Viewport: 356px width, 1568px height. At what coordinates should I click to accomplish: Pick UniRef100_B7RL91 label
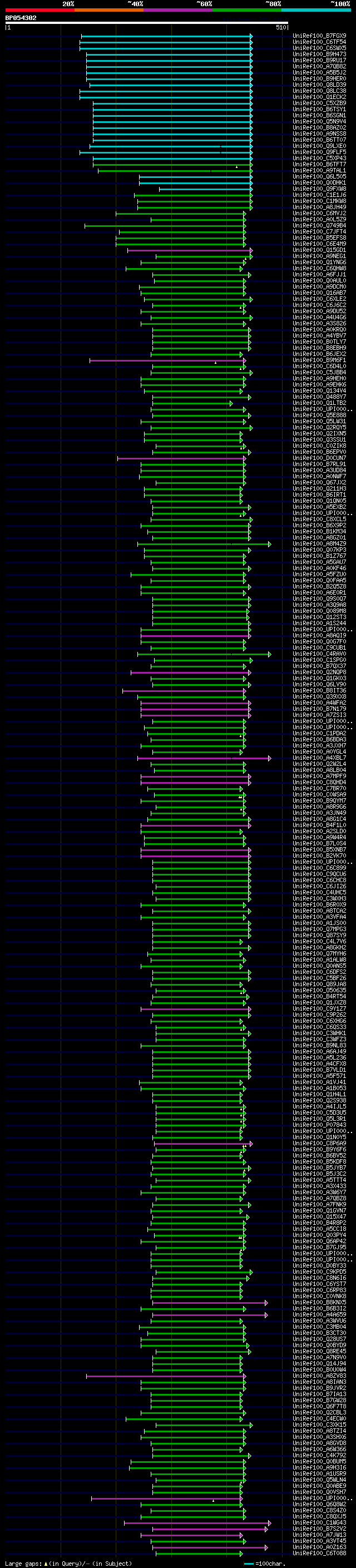click(x=319, y=464)
